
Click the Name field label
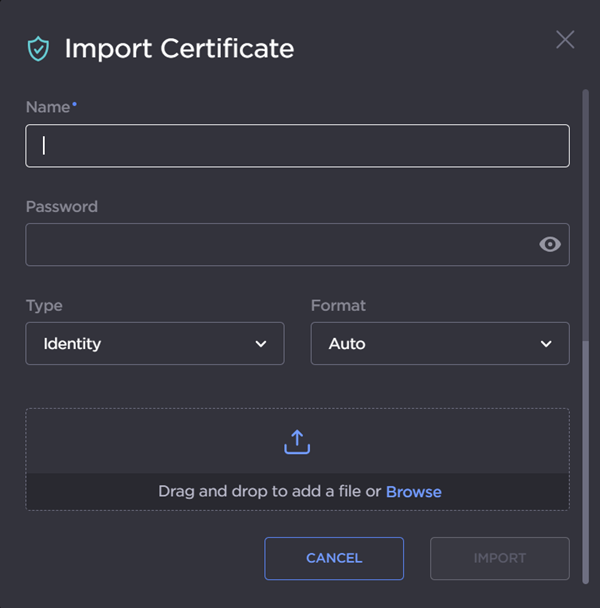tap(48, 107)
